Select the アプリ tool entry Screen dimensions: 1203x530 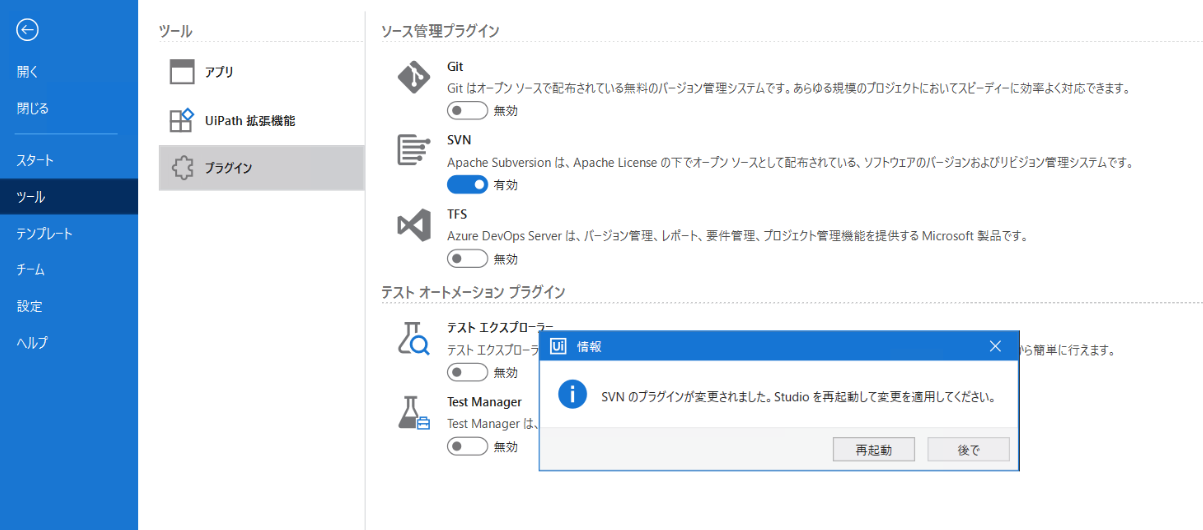tap(261, 73)
